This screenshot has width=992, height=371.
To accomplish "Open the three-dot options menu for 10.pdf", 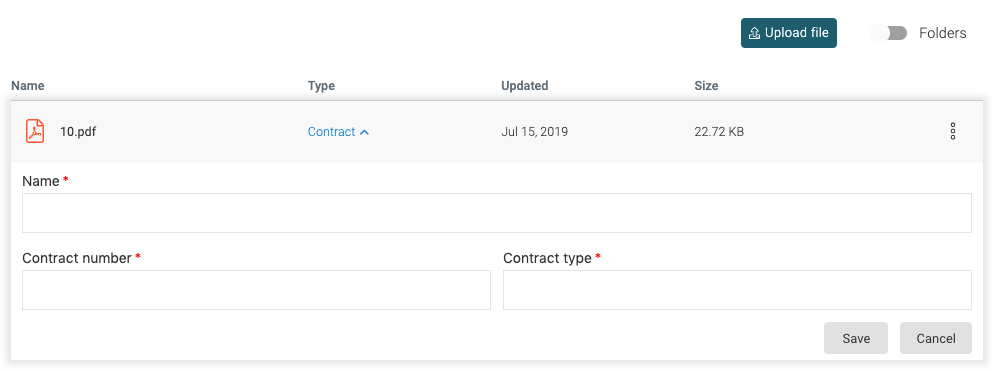I will point(953,132).
